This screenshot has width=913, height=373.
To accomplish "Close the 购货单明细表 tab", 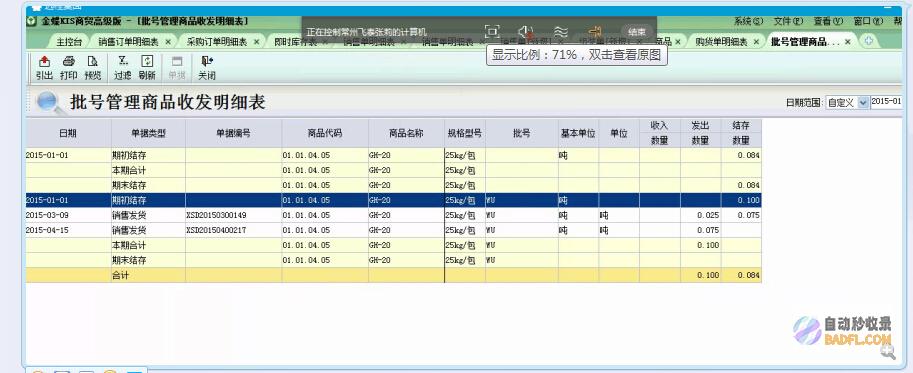I will tap(756, 42).
